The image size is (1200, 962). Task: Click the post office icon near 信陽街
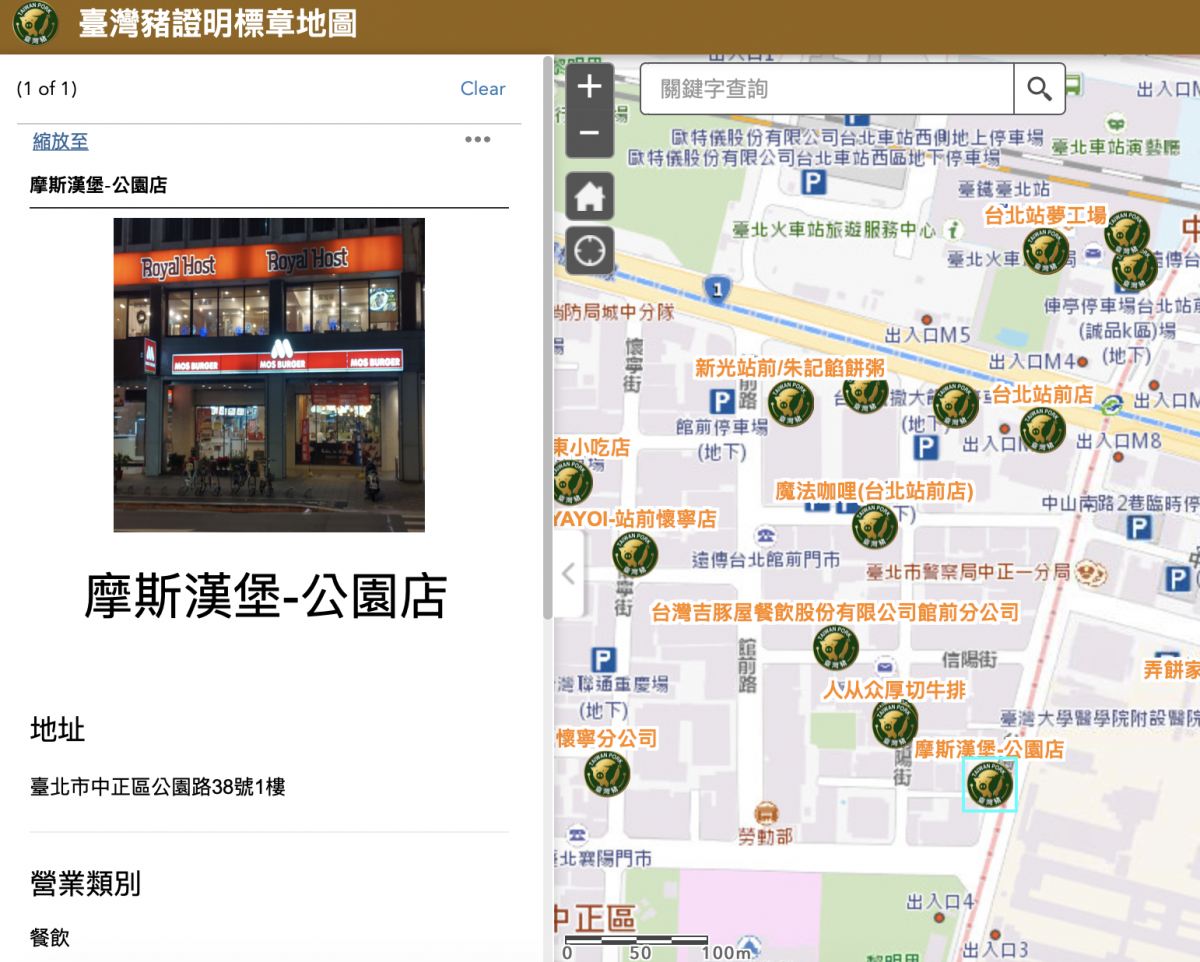(x=884, y=666)
